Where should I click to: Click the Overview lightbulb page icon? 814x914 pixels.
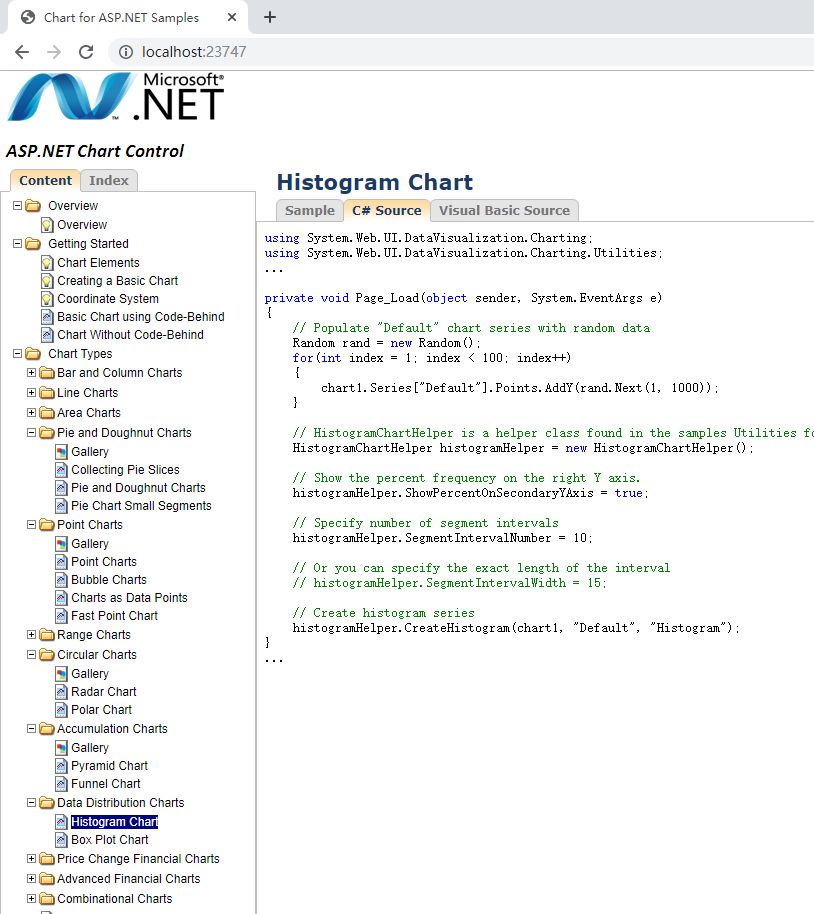[x=47, y=225]
